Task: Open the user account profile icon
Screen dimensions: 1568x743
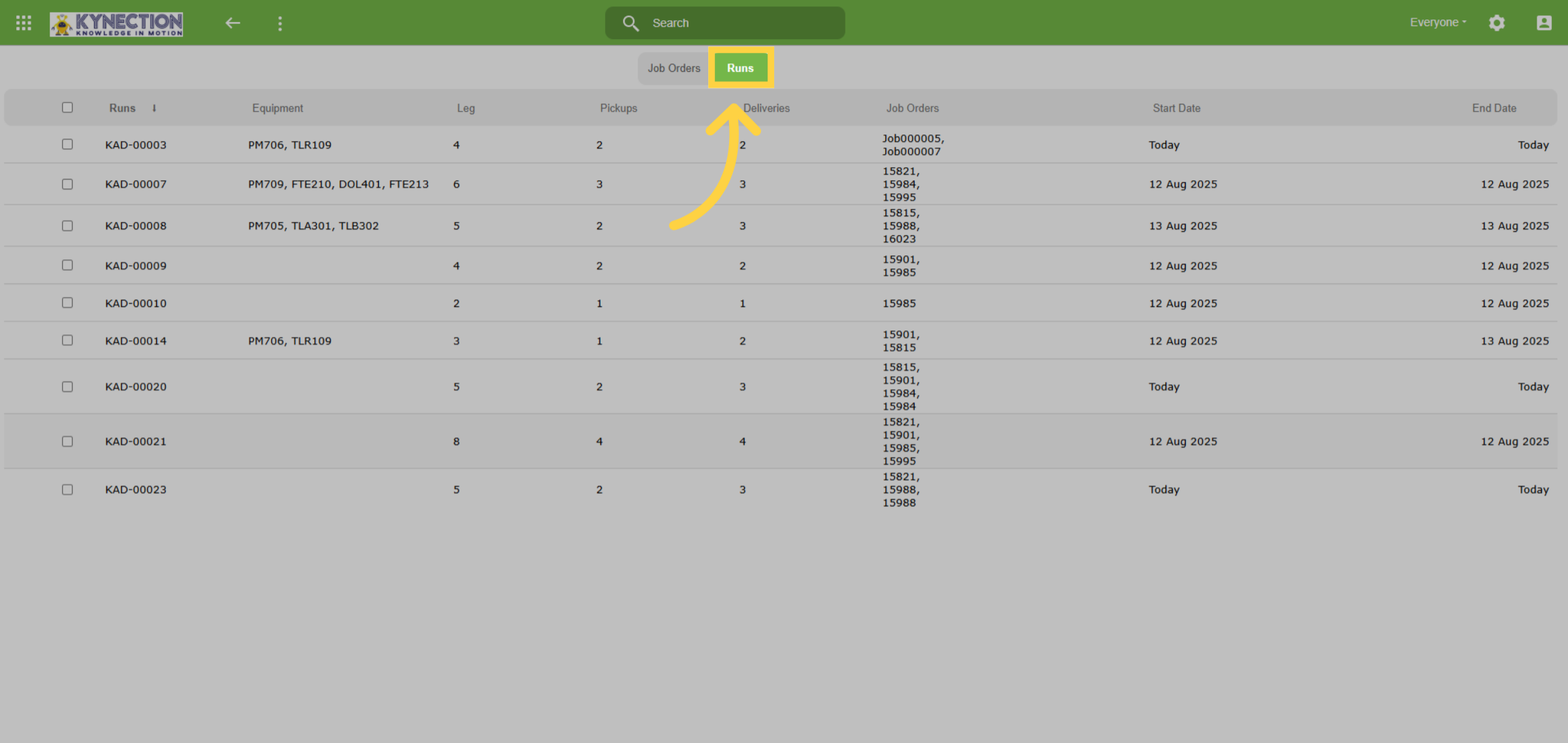Action: (1543, 23)
